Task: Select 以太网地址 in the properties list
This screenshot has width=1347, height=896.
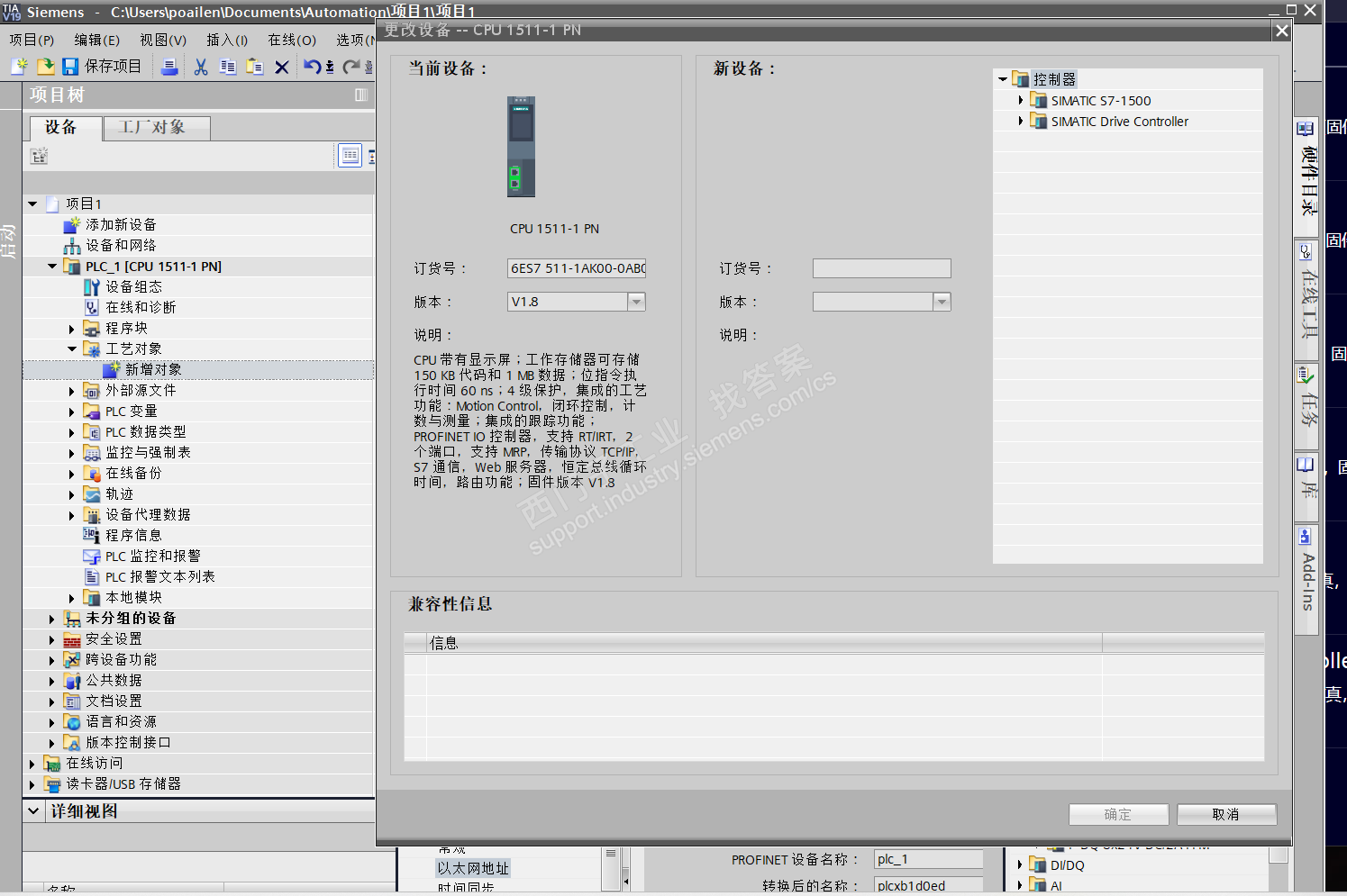Action: pos(473,868)
